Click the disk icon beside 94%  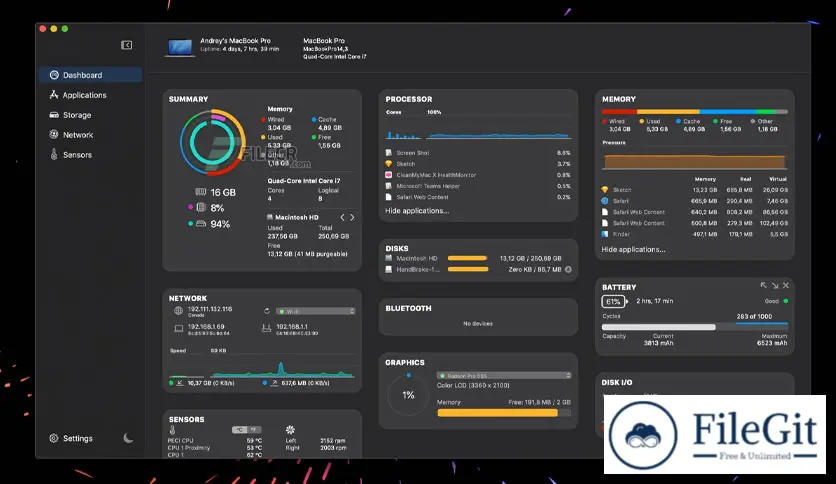pyautogui.click(x=201, y=224)
